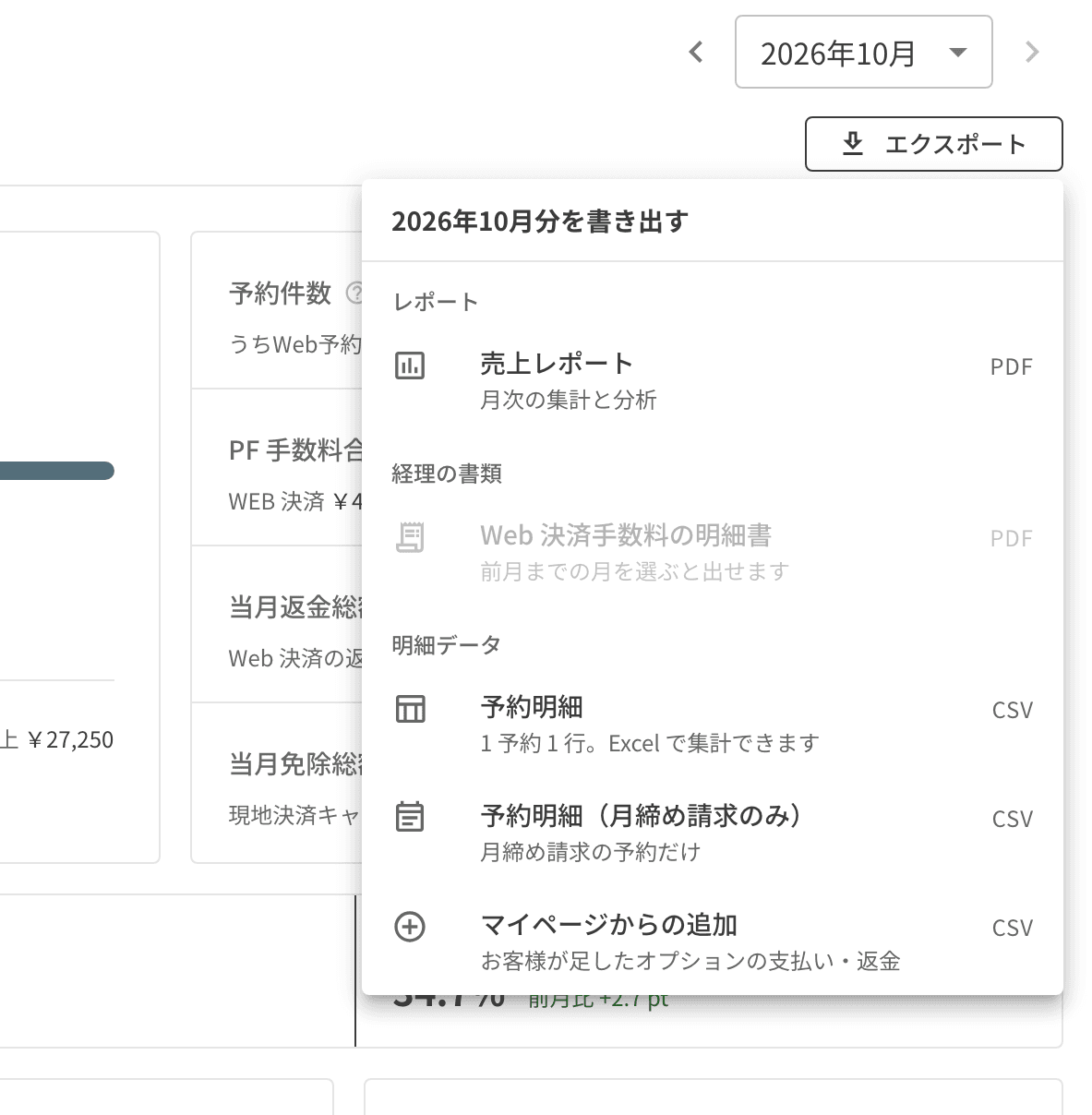
Task: Click the 現地決済キャ subtext under 当月免除総額
Action: (x=295, y=815)
